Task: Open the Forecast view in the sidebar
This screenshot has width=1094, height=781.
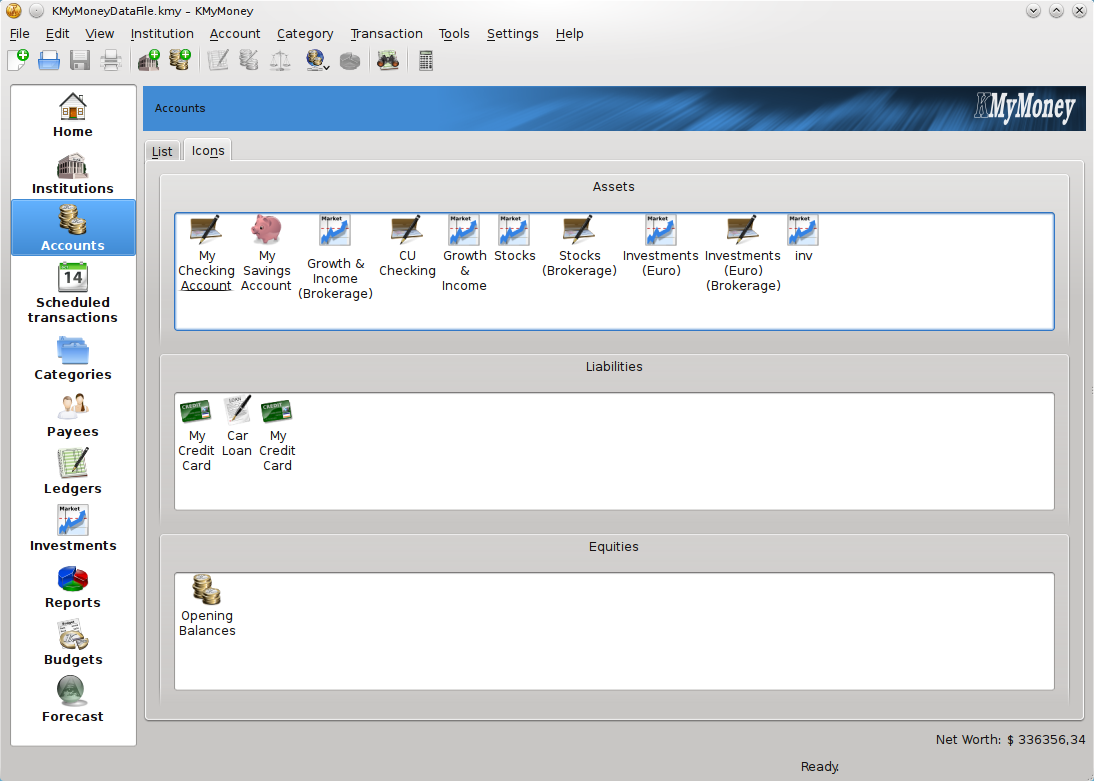Action: 73,701
